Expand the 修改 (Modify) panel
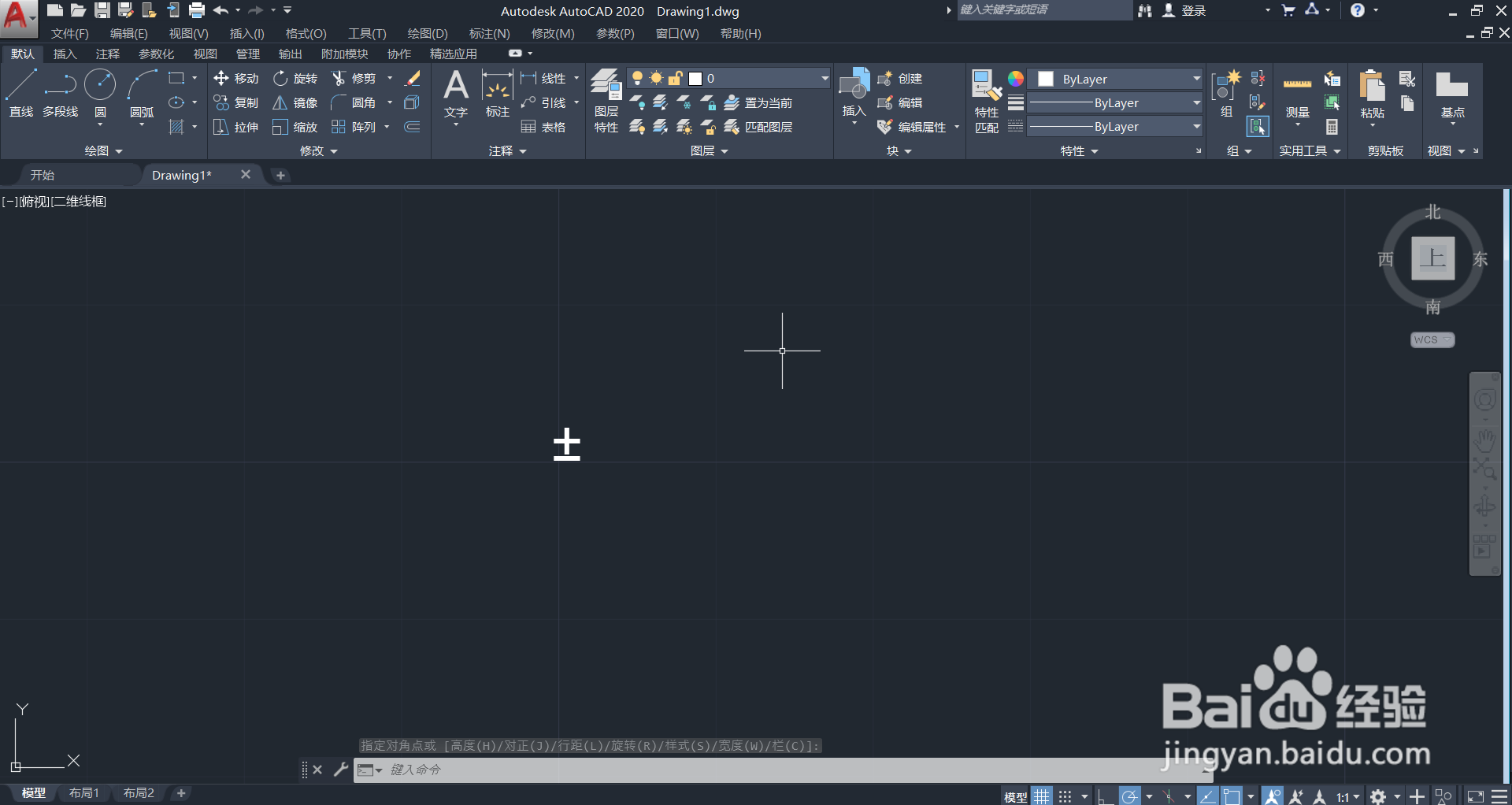 click(x=318, y=151)
